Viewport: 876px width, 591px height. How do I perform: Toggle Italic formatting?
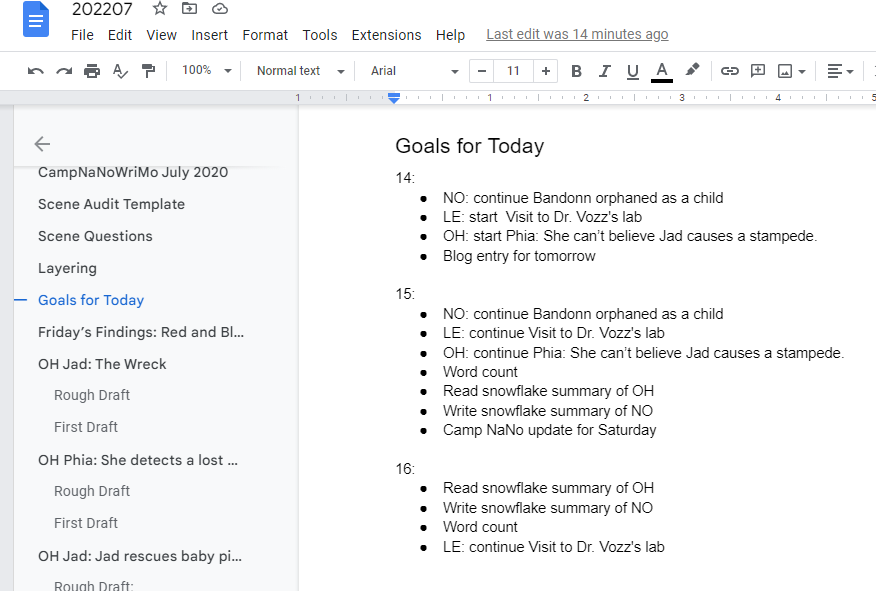click(604, 71)
